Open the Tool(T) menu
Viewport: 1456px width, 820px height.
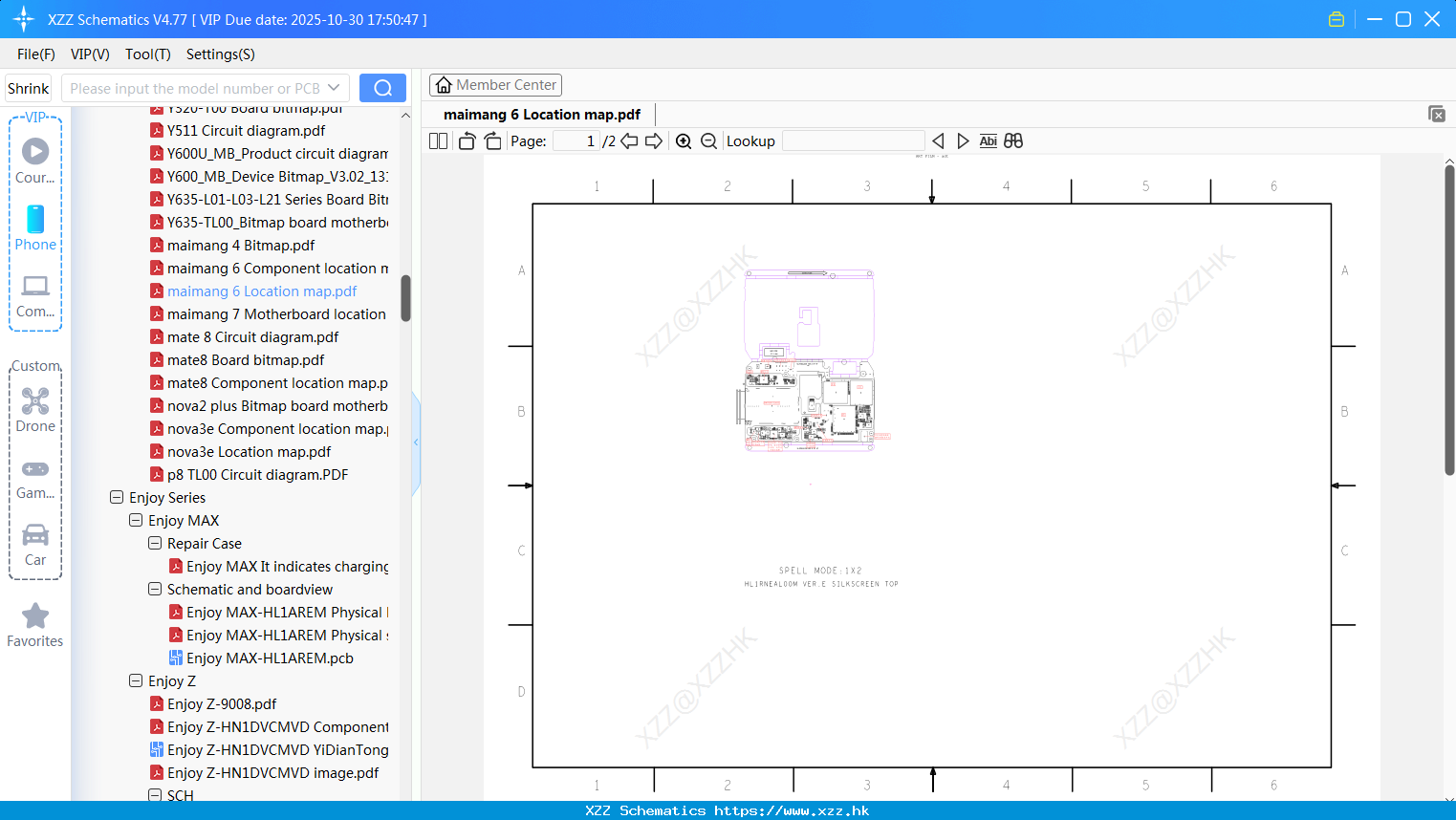(x=148, y=54)
